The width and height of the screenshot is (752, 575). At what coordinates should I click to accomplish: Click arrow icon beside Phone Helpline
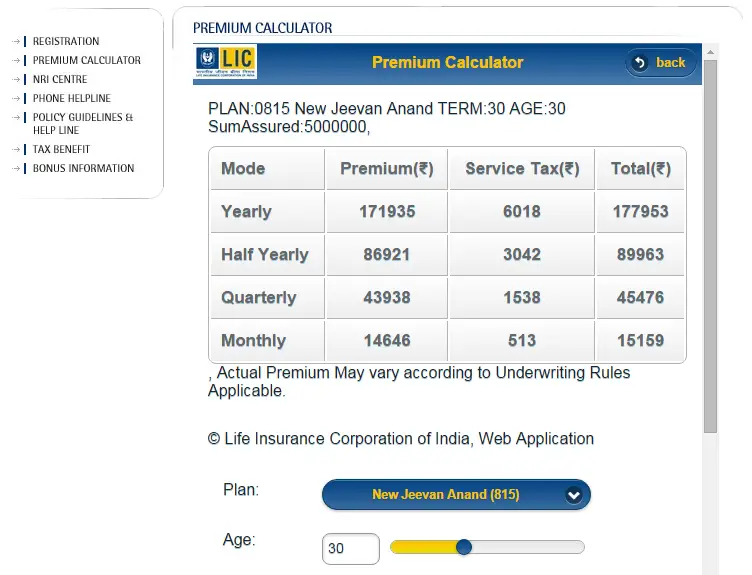(16, 98)
